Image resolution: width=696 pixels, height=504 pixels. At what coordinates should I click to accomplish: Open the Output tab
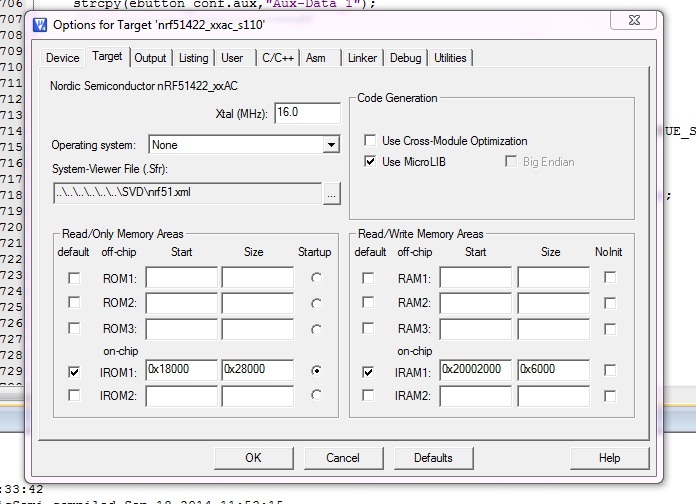coord(150,58)
